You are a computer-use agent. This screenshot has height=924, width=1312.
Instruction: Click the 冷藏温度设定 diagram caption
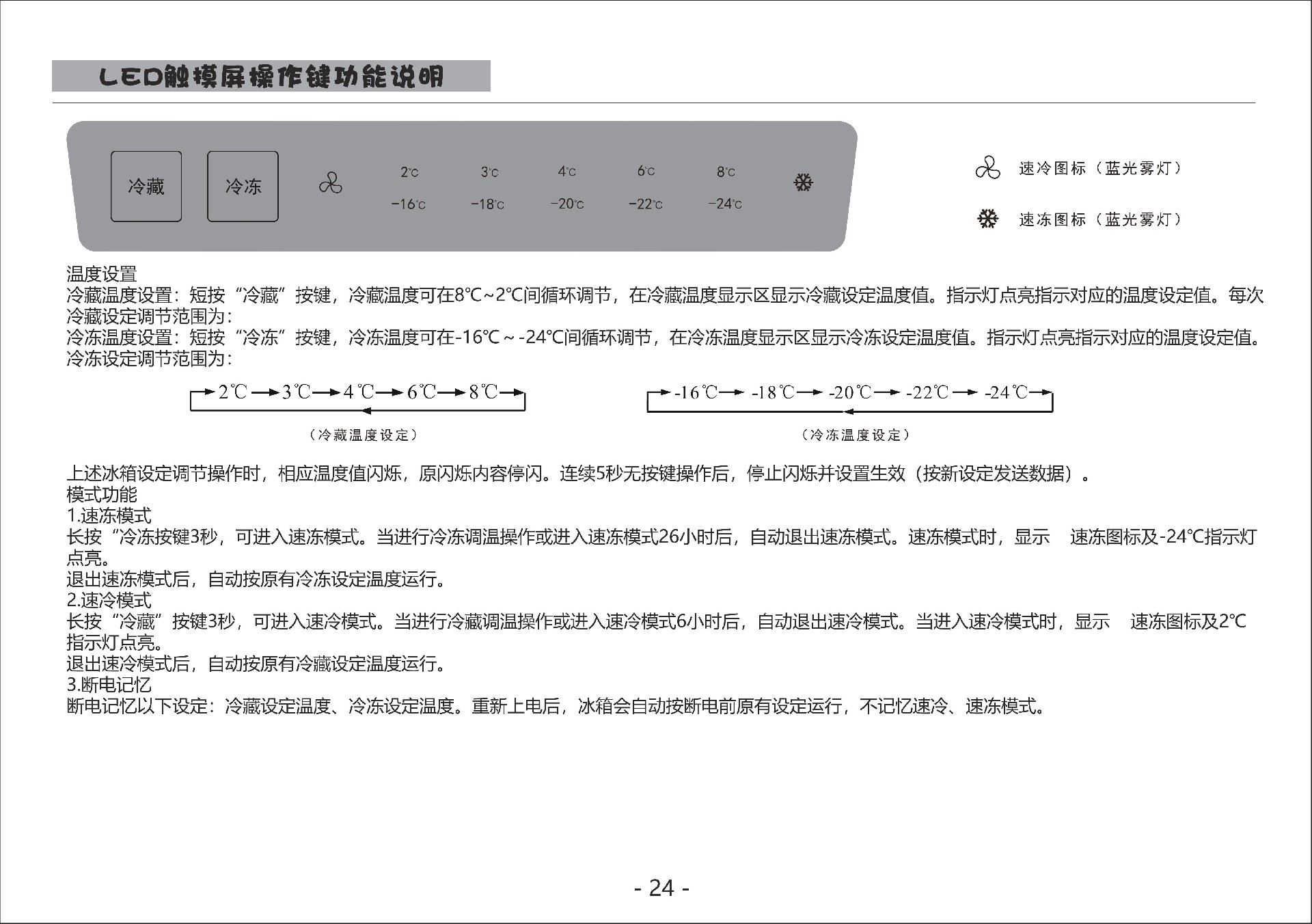(363, 435)
